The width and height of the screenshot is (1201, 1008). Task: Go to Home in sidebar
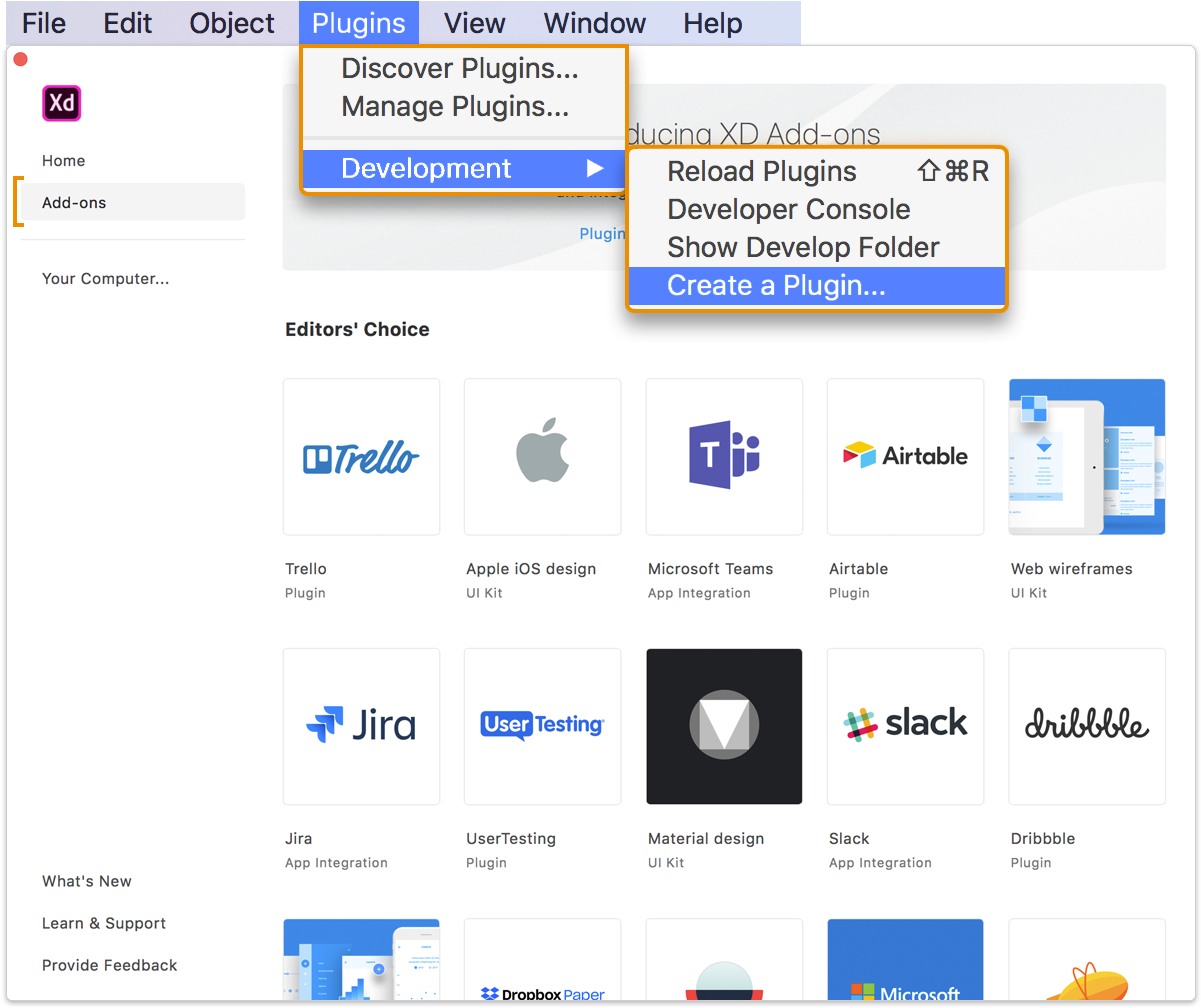tap(63, 161)
